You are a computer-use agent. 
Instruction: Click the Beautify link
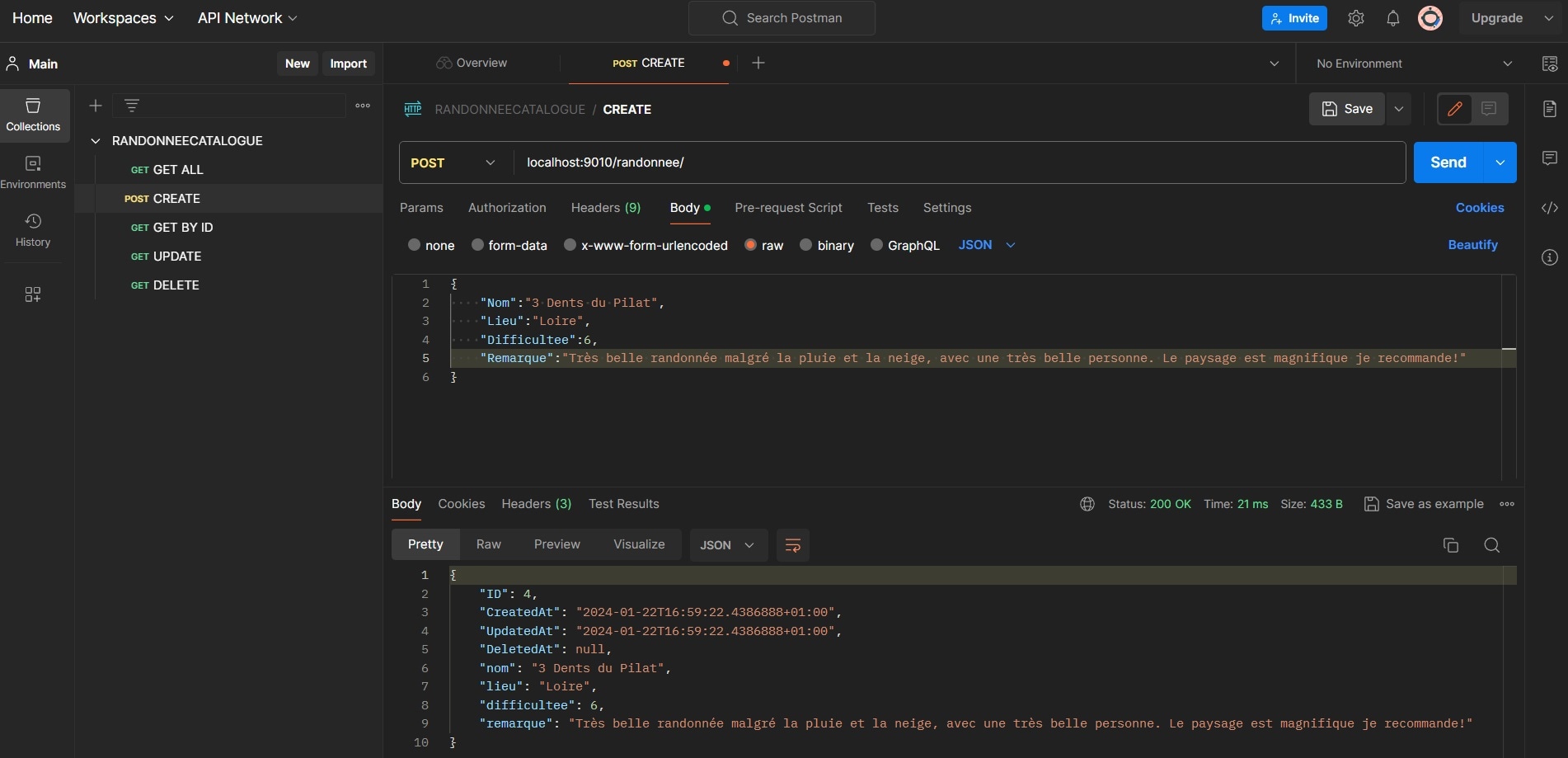click(1472, 245)
